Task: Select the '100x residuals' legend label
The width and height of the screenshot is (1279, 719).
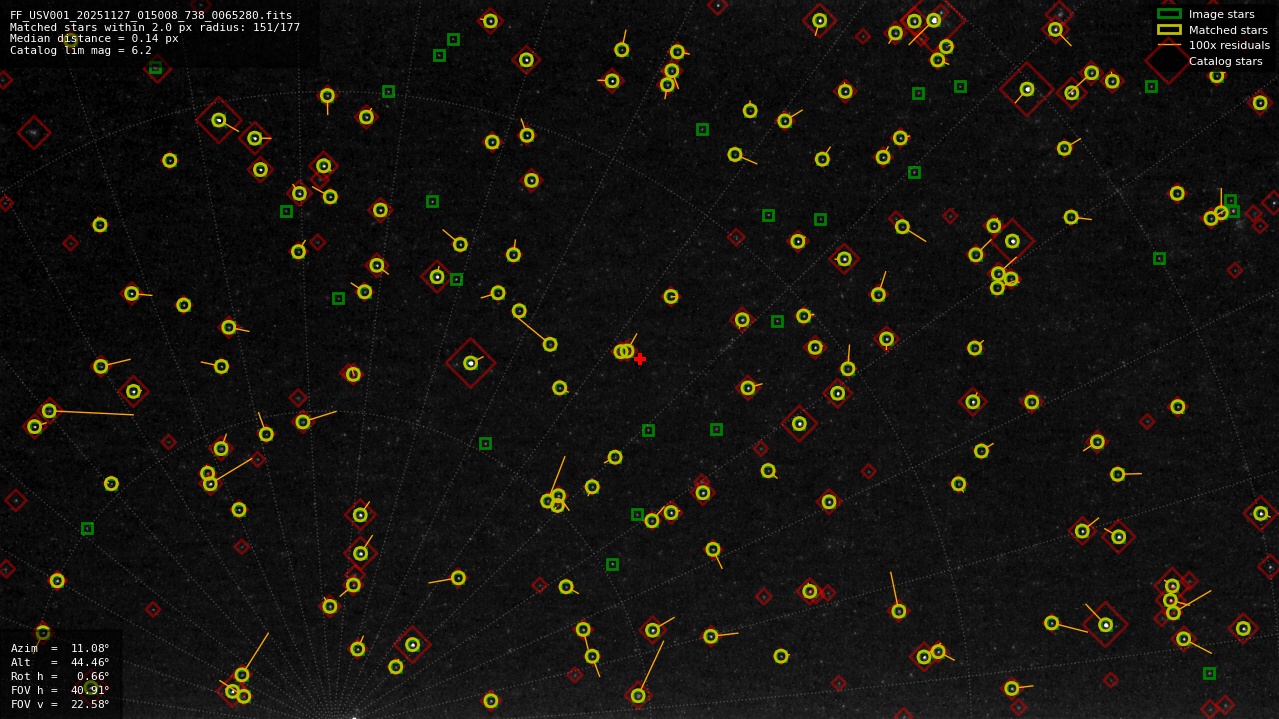Action: click(x=1229, y=45)
